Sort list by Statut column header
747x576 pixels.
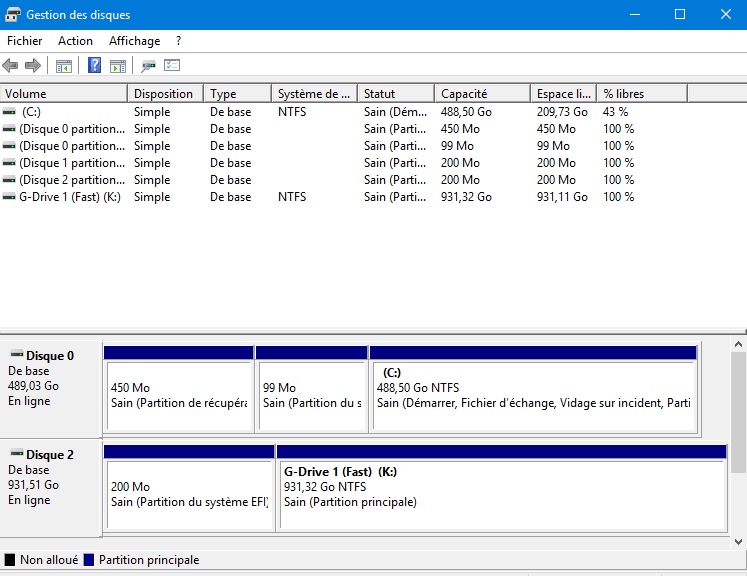(395, 94)
